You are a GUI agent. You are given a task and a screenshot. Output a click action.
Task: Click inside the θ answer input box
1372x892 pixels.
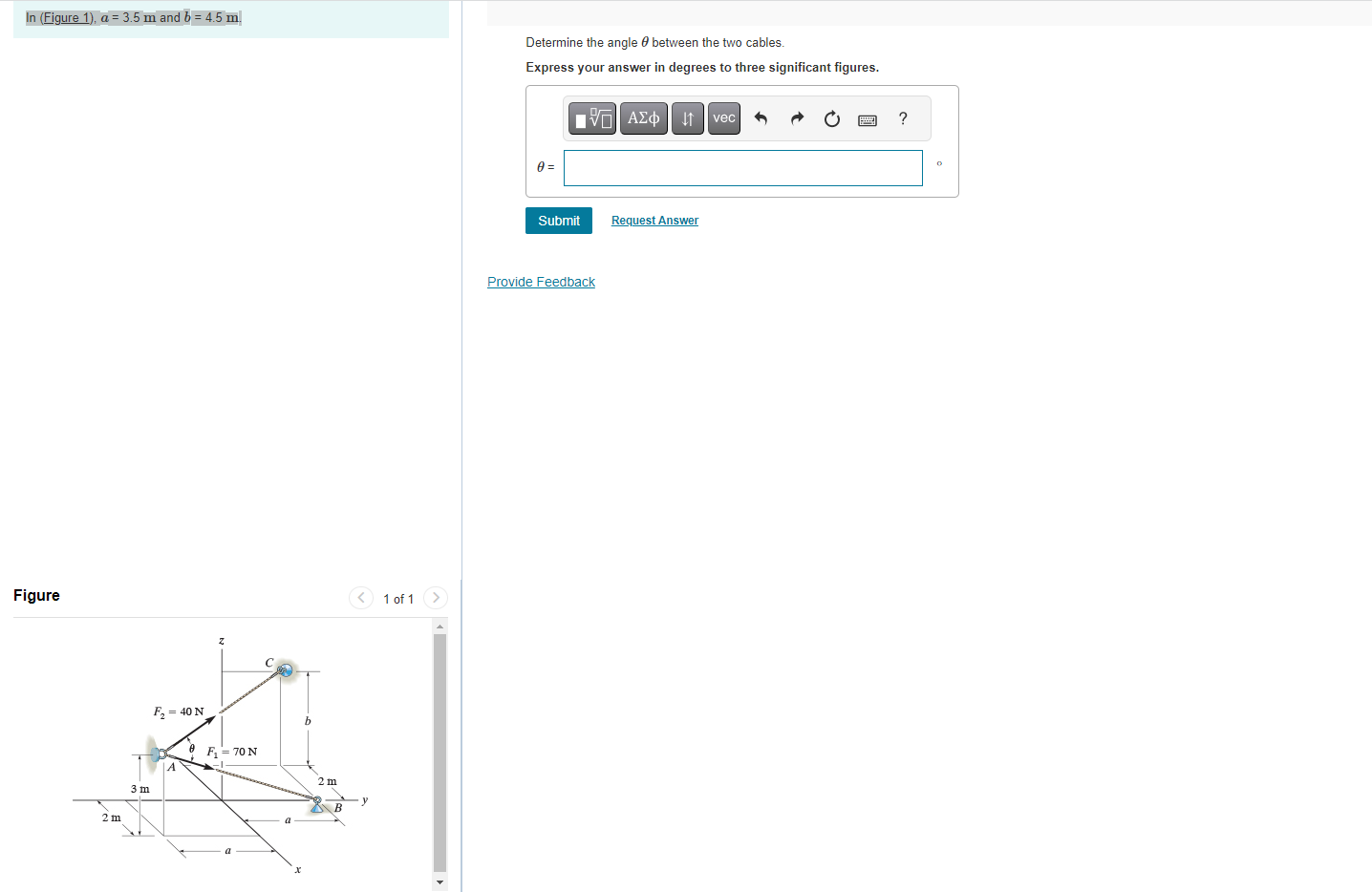tap(742, 166)
